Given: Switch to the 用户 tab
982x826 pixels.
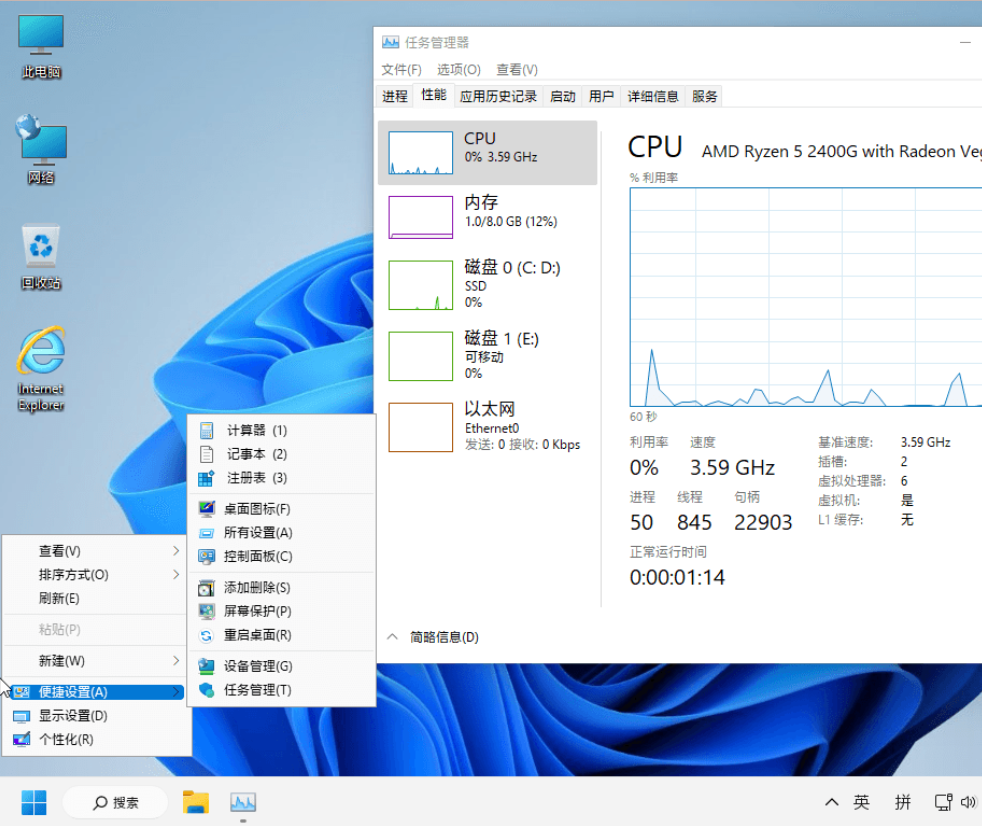Looking at the screenshot, I should (601, 96).
